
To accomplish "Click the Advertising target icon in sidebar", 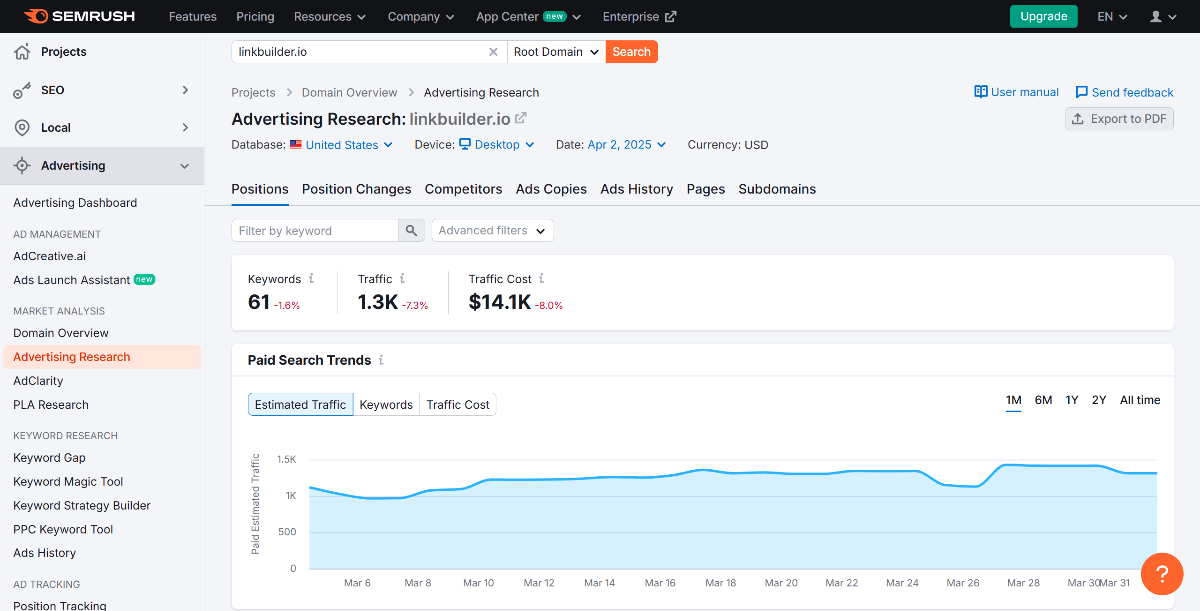I will (22, 166).
